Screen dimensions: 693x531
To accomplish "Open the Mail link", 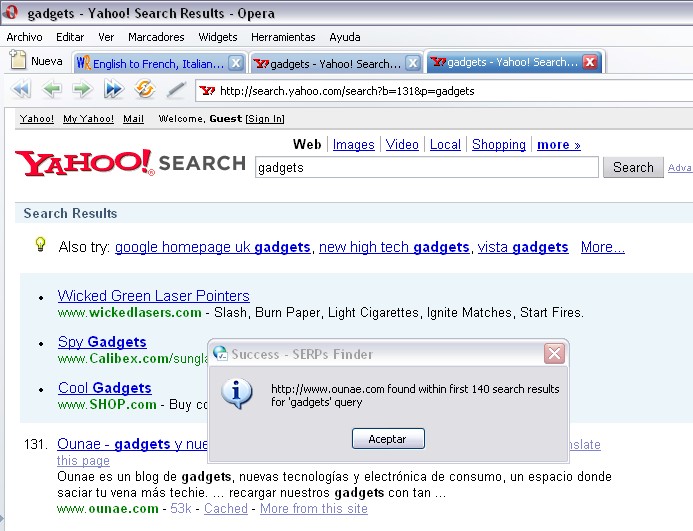I will (133, 118).
